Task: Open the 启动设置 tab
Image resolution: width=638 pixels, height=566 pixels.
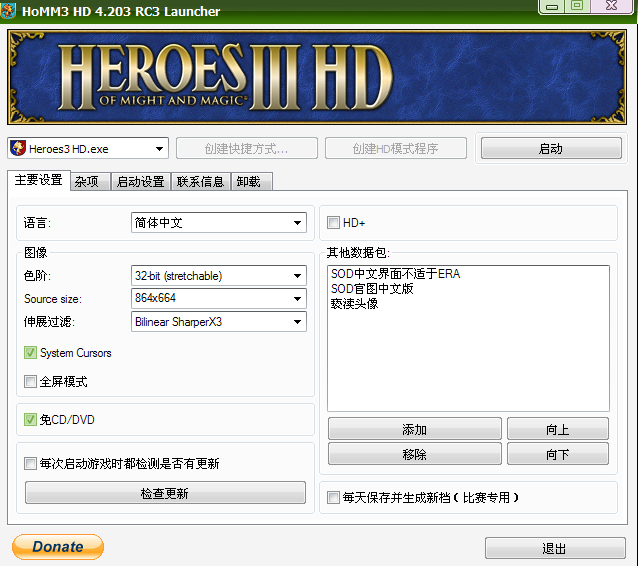Action: [140, 181]
